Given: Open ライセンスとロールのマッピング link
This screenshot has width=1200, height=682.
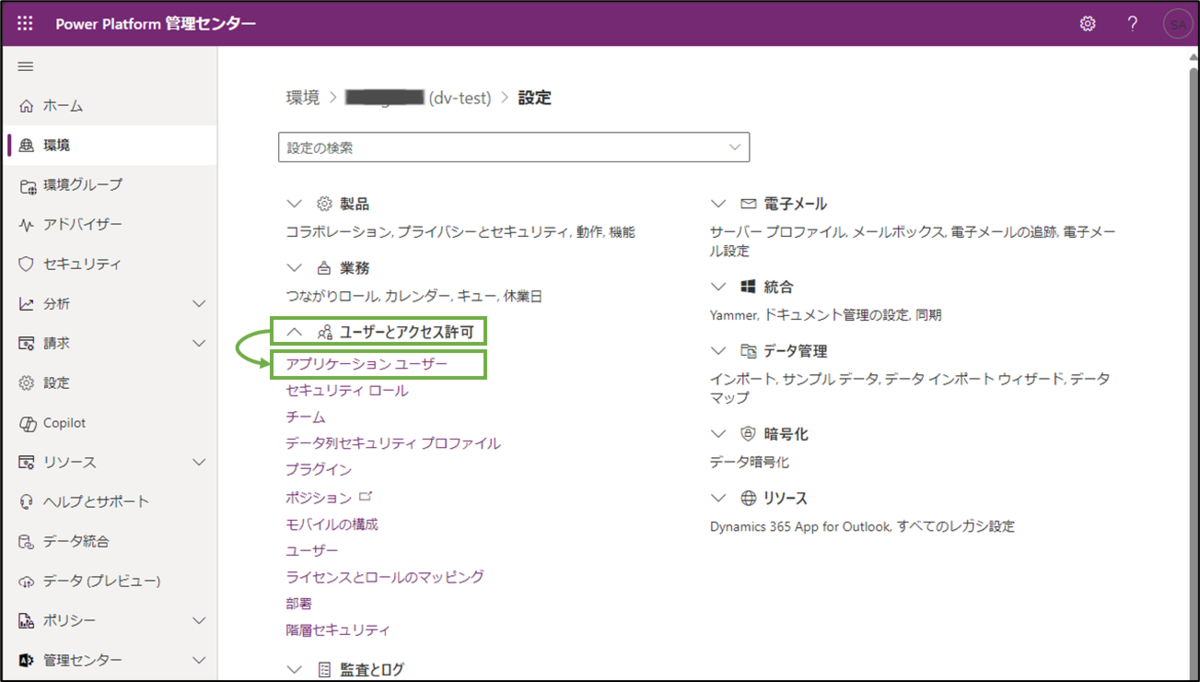Looking at the screenshot, I should pos(385,577).
